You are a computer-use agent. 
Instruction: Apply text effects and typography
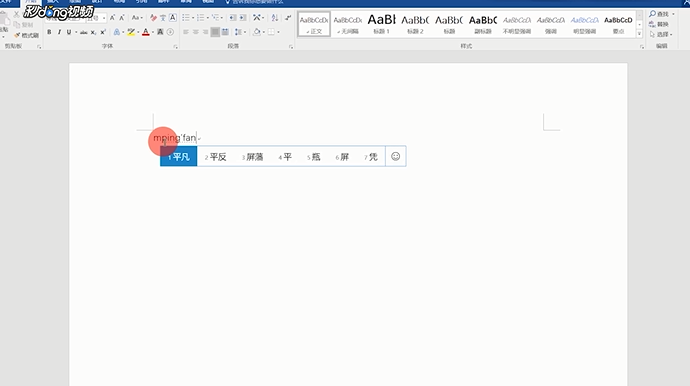tap(117, 32)
